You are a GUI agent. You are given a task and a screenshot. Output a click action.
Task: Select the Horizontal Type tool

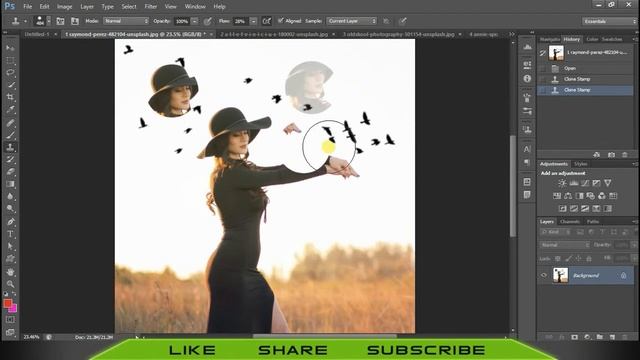coord(10,234)
